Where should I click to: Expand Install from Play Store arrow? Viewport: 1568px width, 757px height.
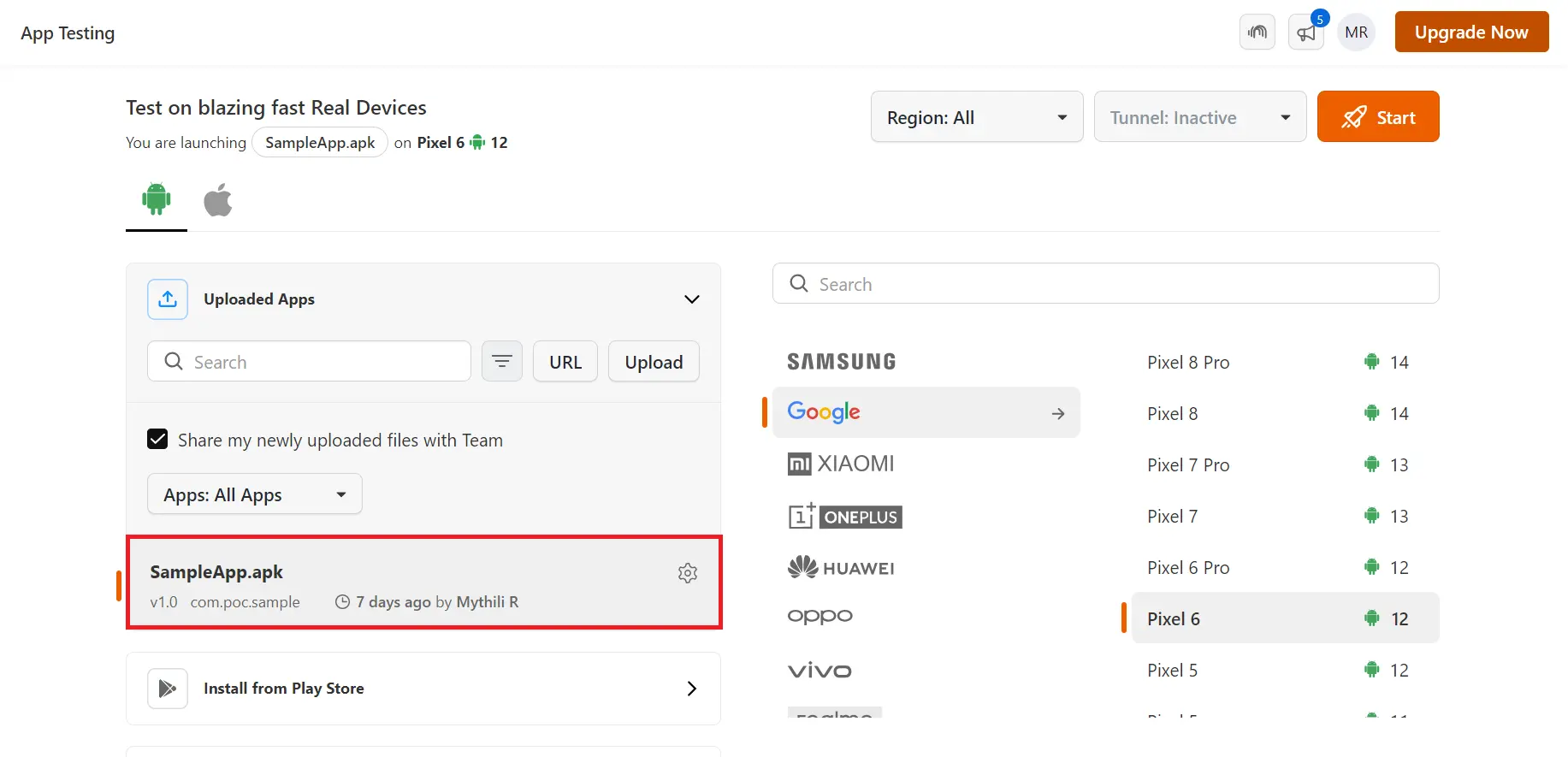coord(692,689)
